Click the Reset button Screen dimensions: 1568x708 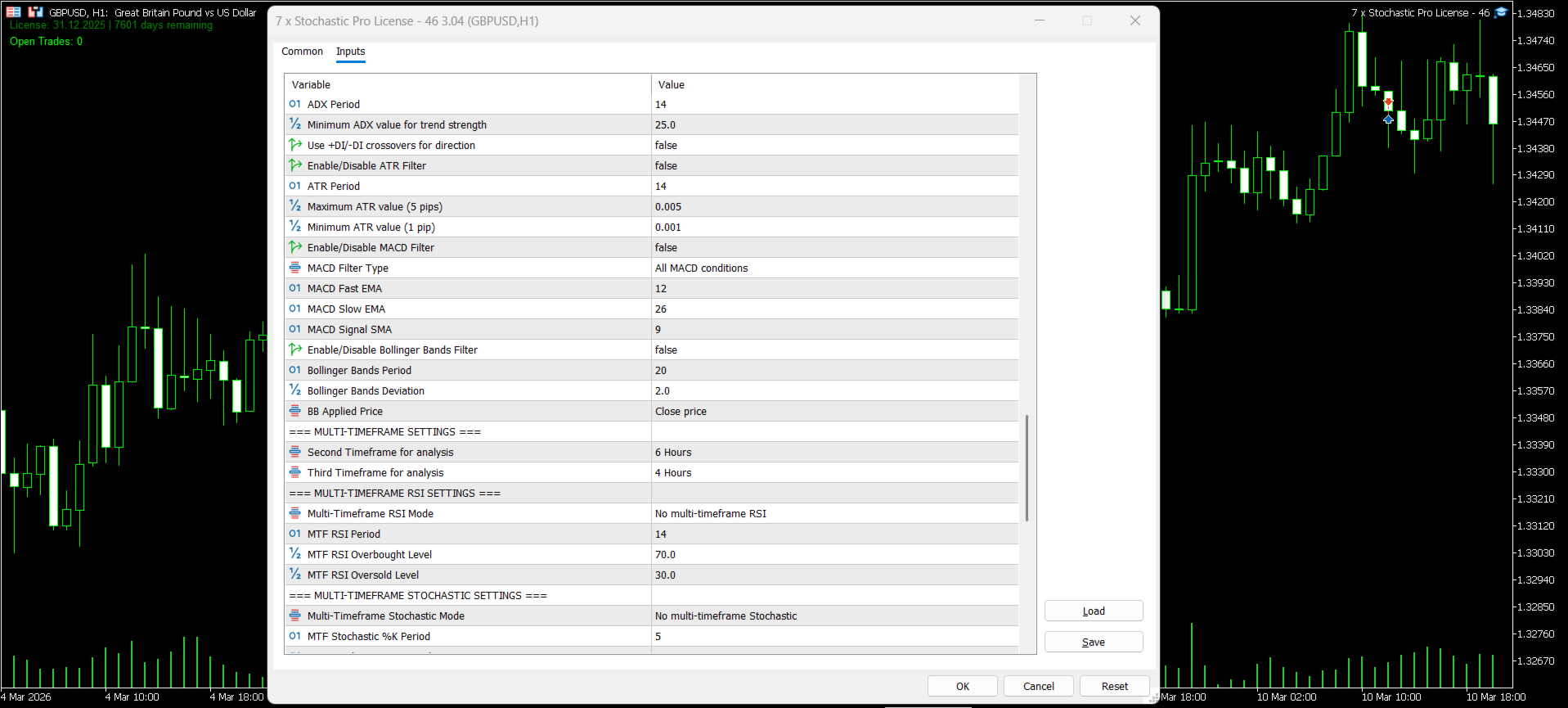coord(1115,686)
